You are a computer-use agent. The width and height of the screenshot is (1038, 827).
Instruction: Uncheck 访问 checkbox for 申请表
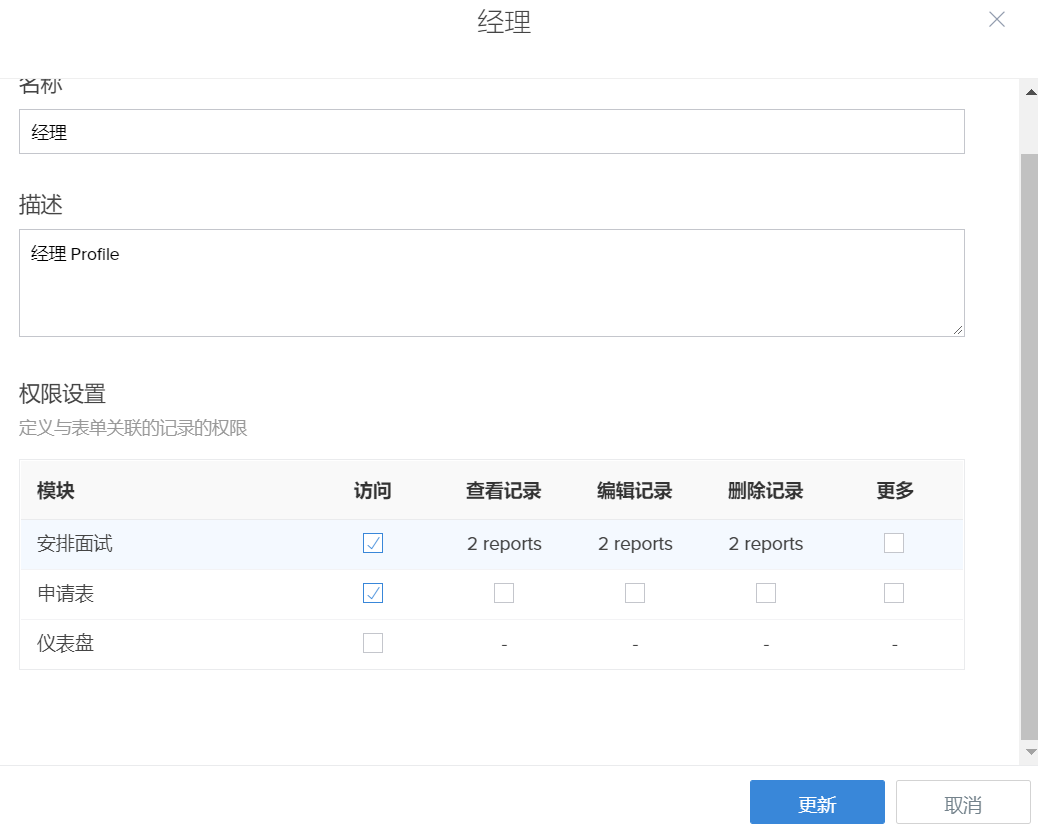pyautogui.click(x=373, y=593)
